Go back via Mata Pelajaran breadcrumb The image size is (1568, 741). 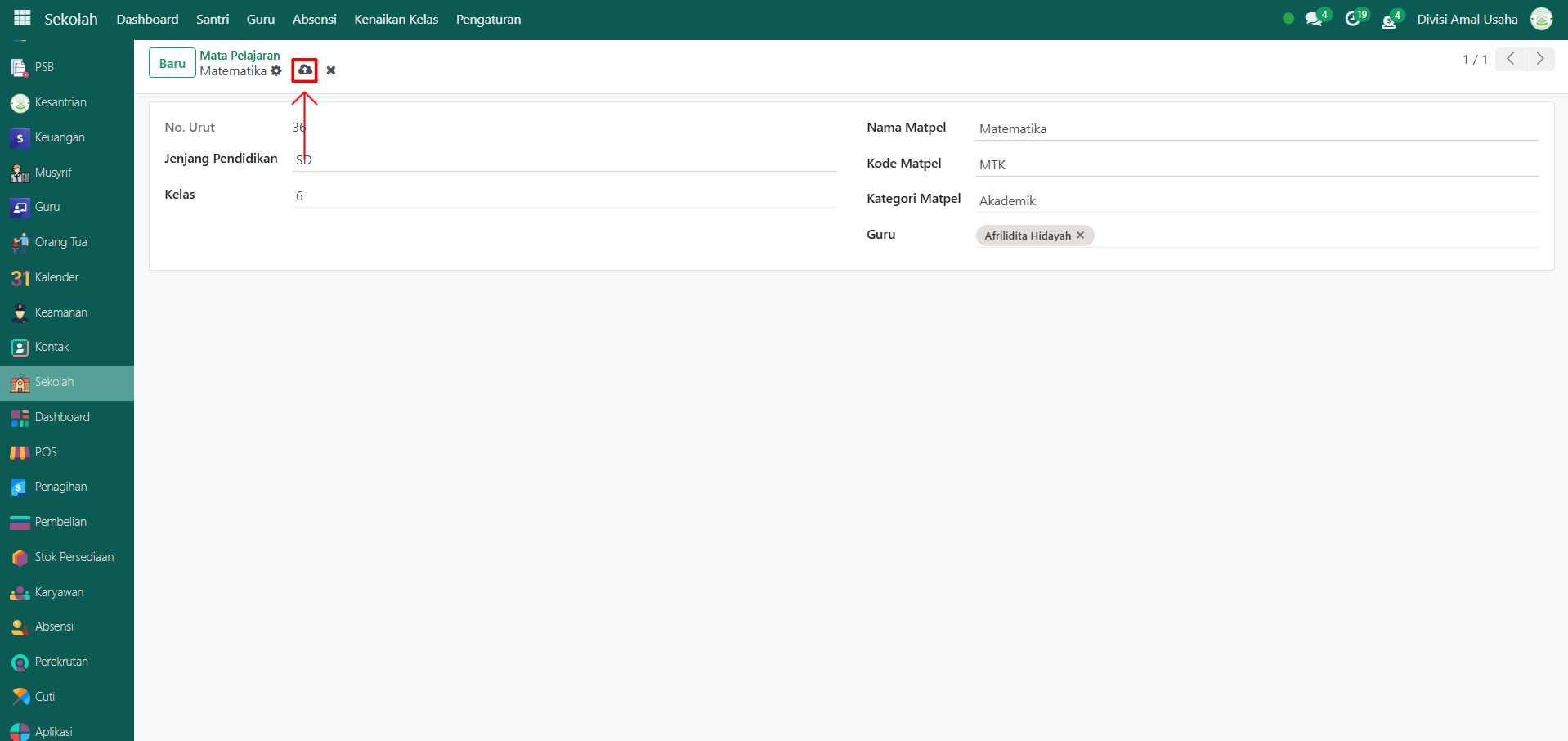240,56
